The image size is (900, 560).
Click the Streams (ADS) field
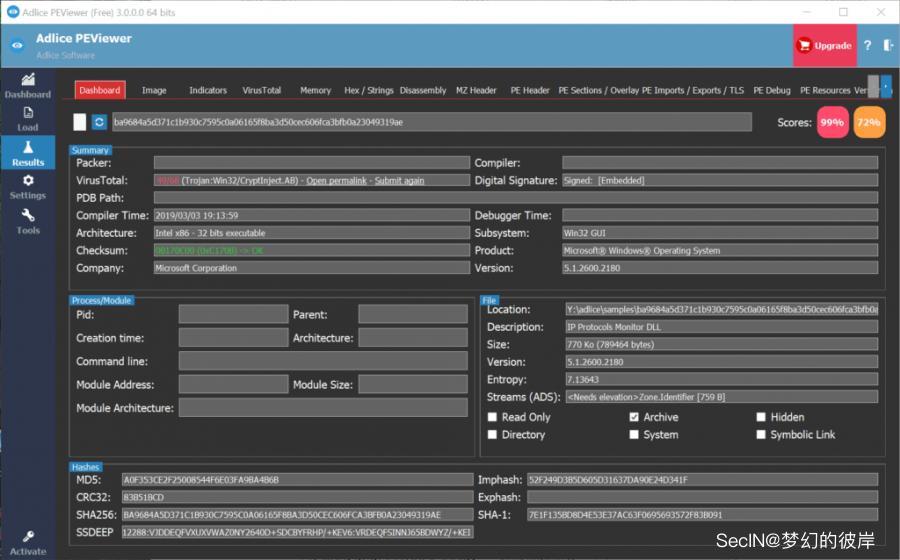coord(721,397)
